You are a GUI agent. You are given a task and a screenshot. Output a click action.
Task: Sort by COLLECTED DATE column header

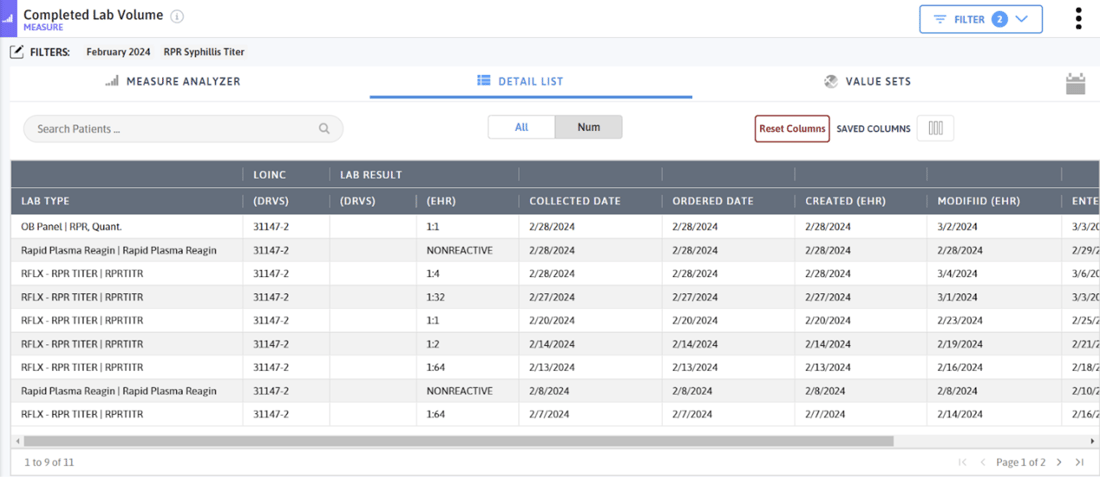click(575, 201)
